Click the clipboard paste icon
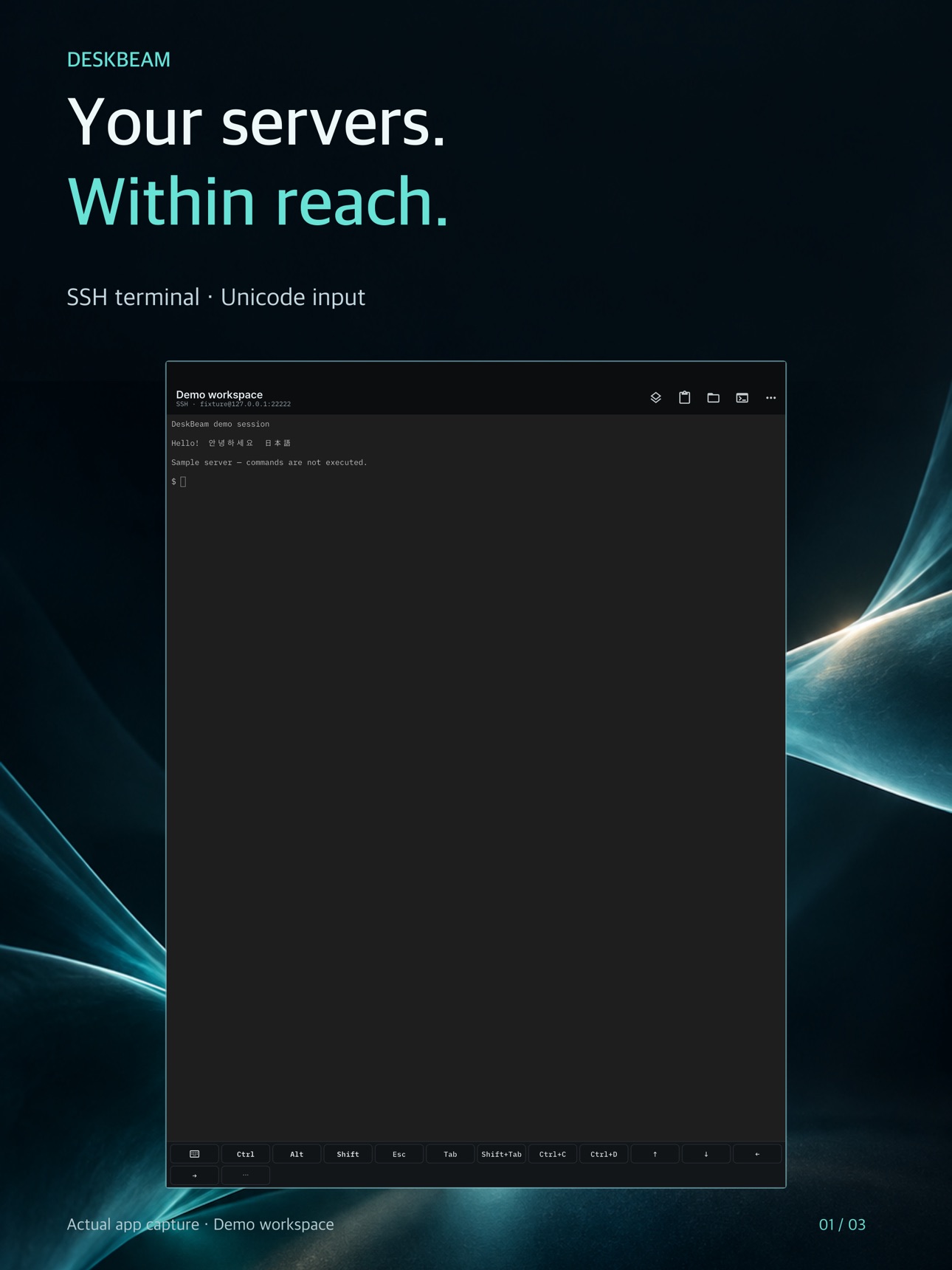Screen dimensions: 952x1270 pyautogui.click(x=684, y=397)
